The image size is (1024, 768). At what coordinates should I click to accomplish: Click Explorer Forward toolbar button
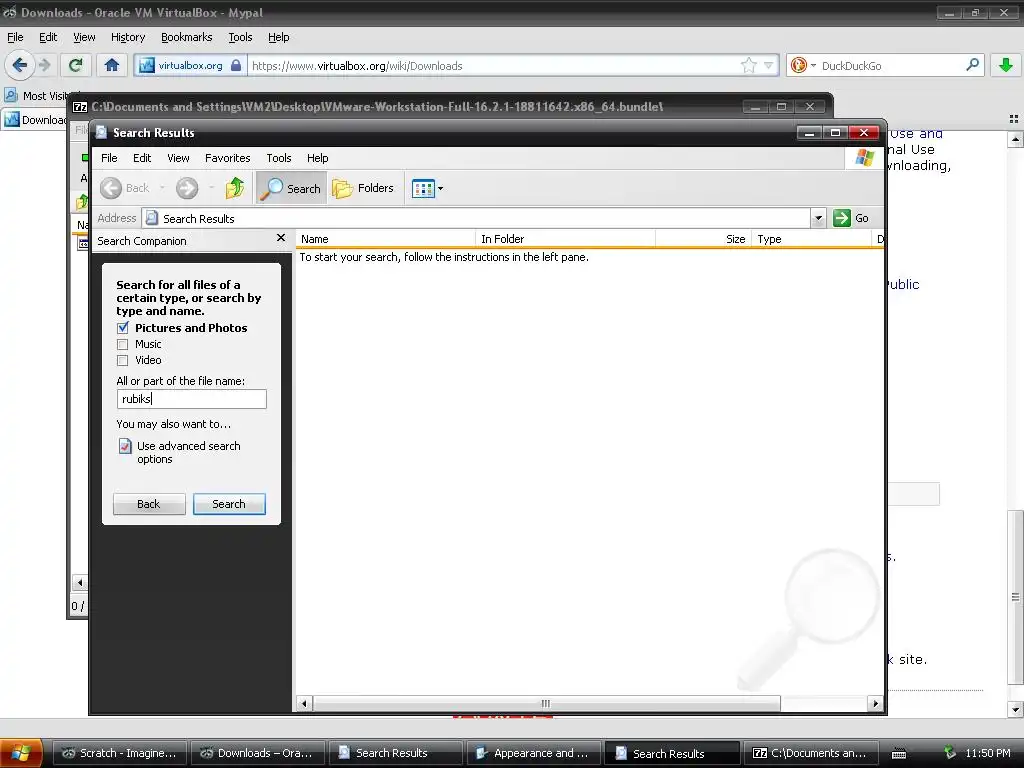click(187, 188)
